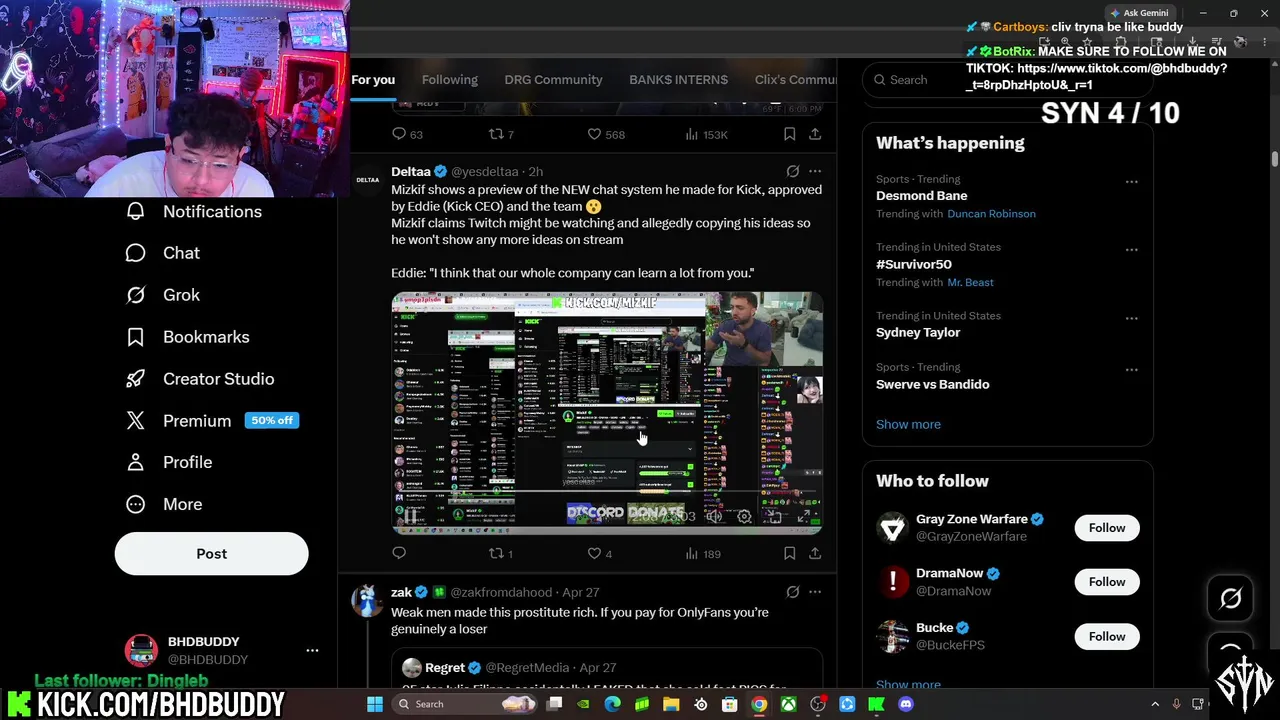The width and height of the screenshot is (1280, 720).
Task: Open options for Desmond Bane trend
Action: [x=1131, y=182]
